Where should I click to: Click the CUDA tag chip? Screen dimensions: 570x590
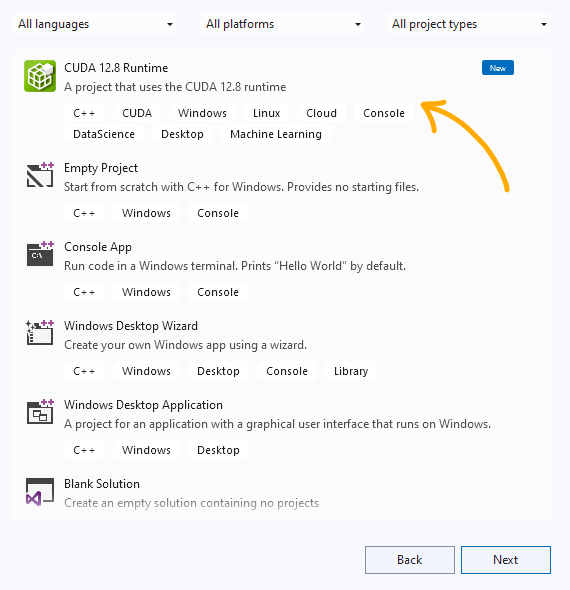click(x=137, y=113)
